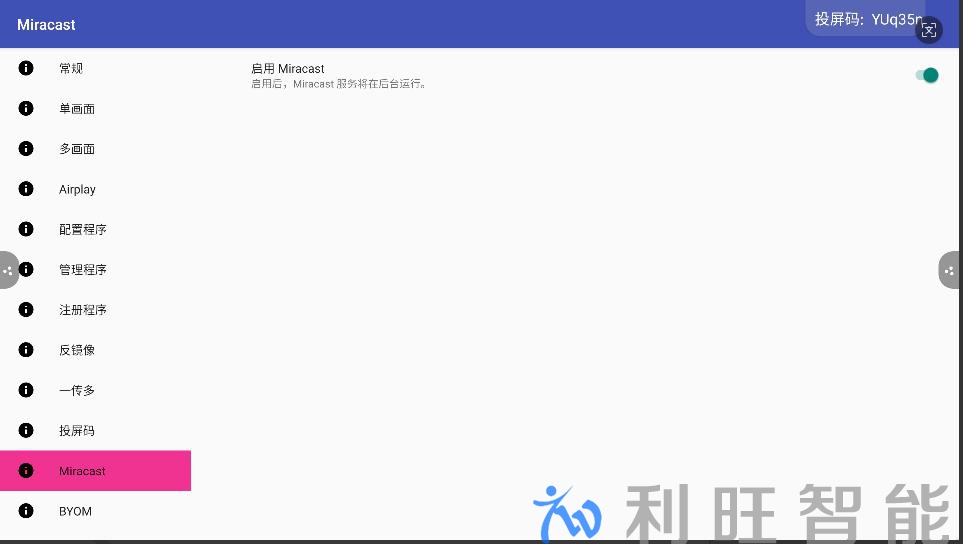This screenshot has height=544, width=963.
Task: Go to the Airplay settings
Action: [95, 189]
